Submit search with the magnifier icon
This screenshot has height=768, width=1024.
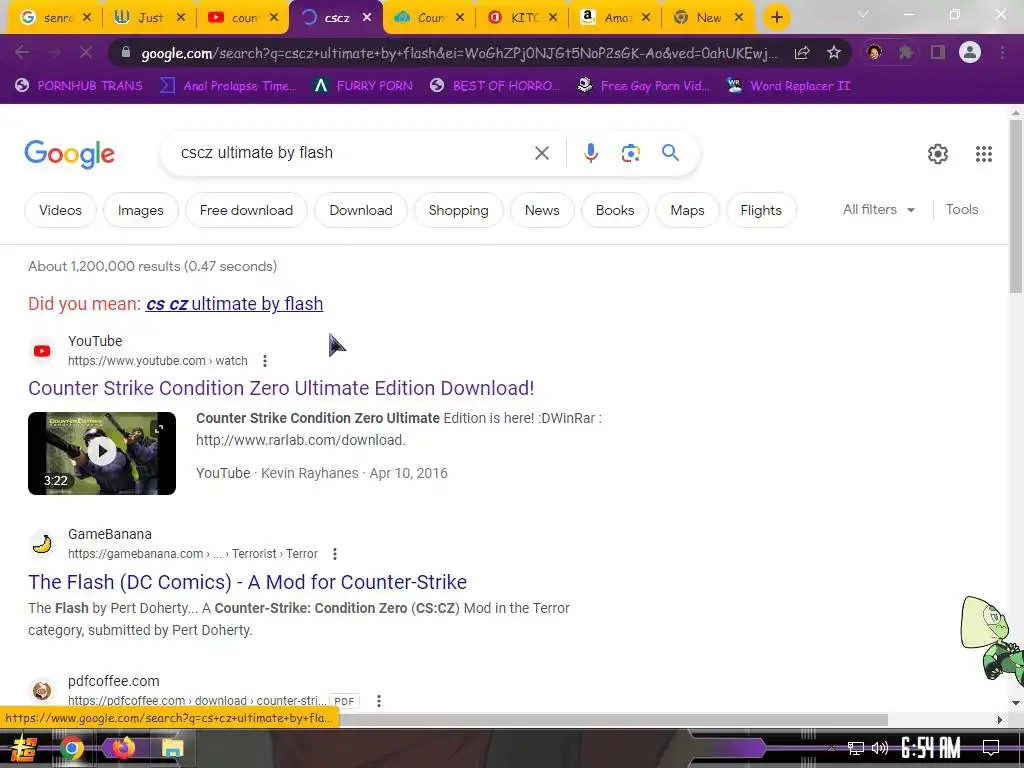tap(670, 153)
